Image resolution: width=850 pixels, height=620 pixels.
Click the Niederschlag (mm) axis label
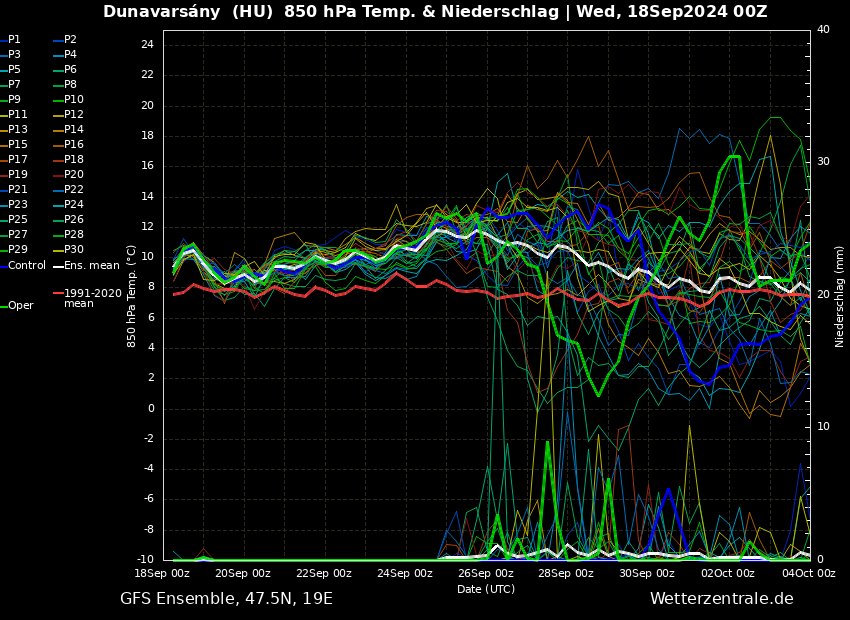[x=840, y=296]
